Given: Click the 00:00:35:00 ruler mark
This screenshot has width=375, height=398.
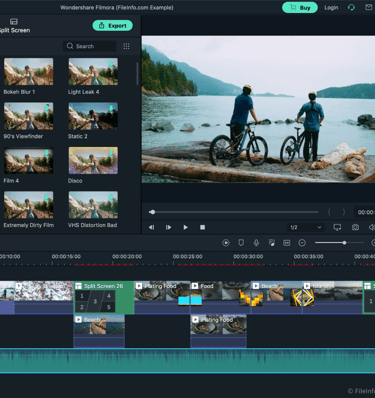Looking at the screenshot, I should coord(308,256).
